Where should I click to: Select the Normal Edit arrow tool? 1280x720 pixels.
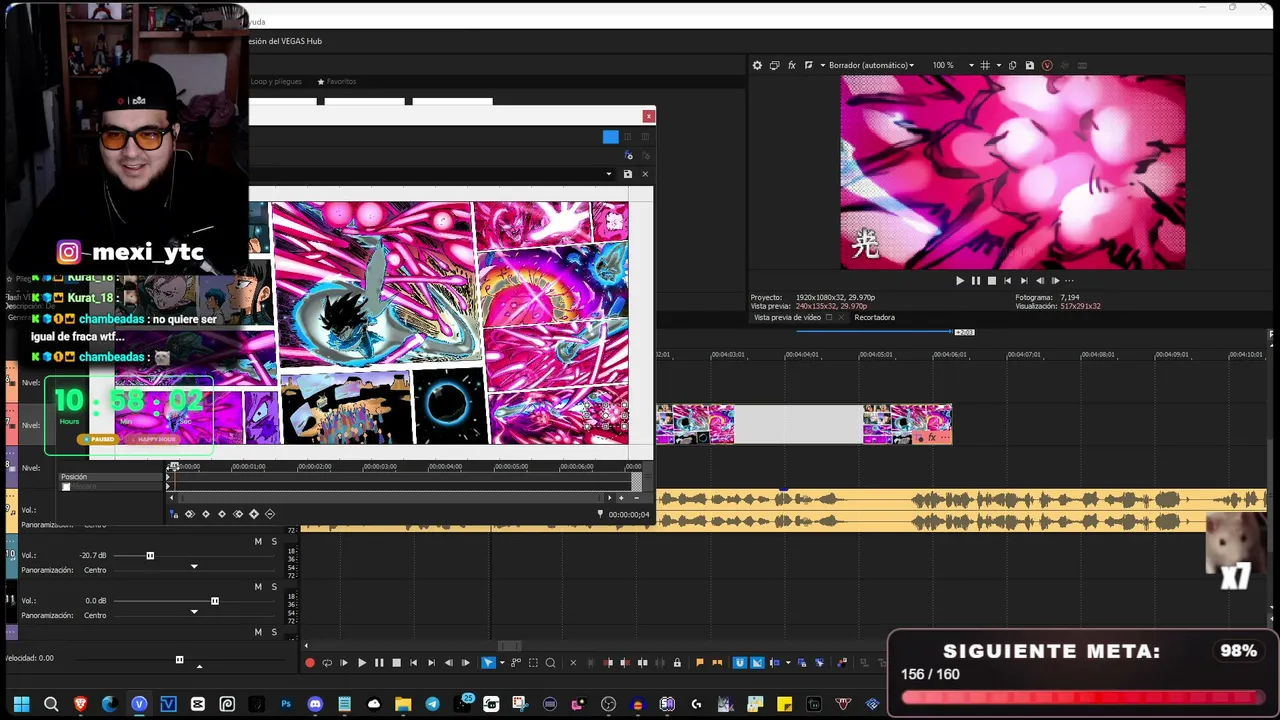click(488, 663)
